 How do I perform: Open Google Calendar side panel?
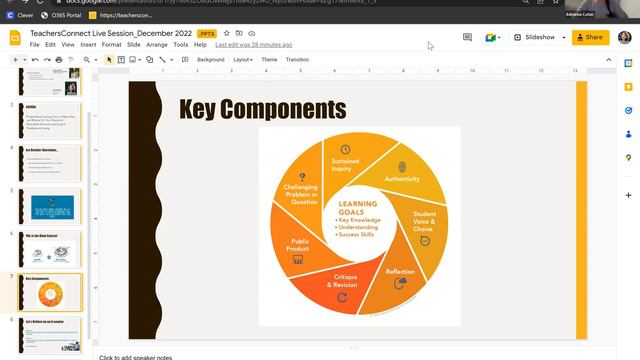tap(629, 63)
